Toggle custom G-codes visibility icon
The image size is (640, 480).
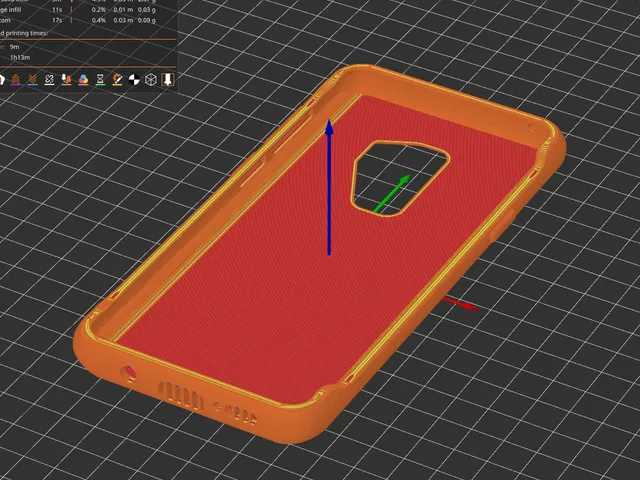pyautogui.click(x=117, y=79)
